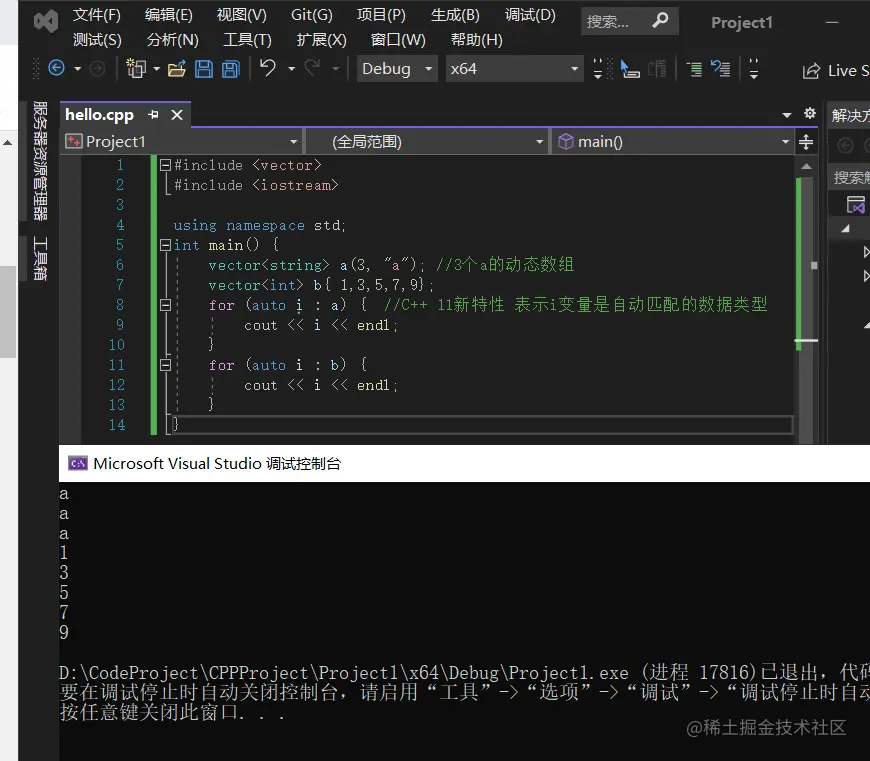Open the New Project dropdown arrow

(156, 69)
